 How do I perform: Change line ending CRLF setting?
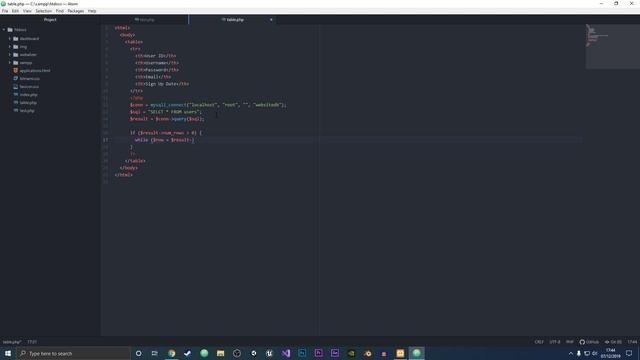click(x=539, y=342)
